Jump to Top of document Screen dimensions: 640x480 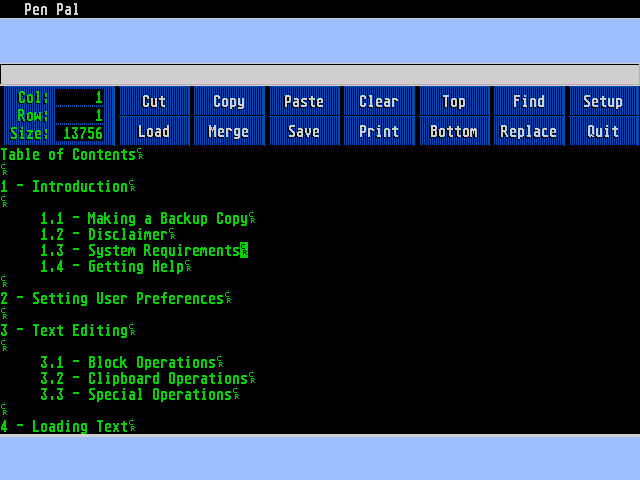454,101
